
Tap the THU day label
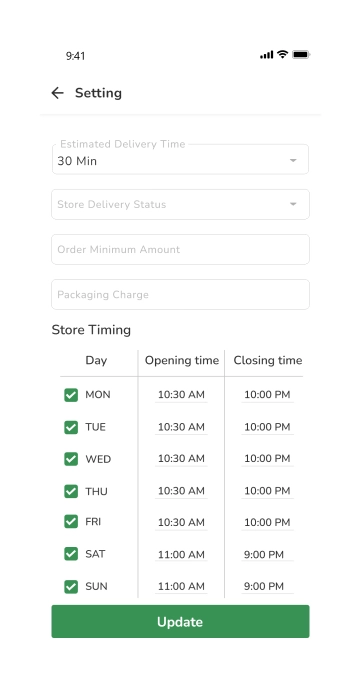97,492
